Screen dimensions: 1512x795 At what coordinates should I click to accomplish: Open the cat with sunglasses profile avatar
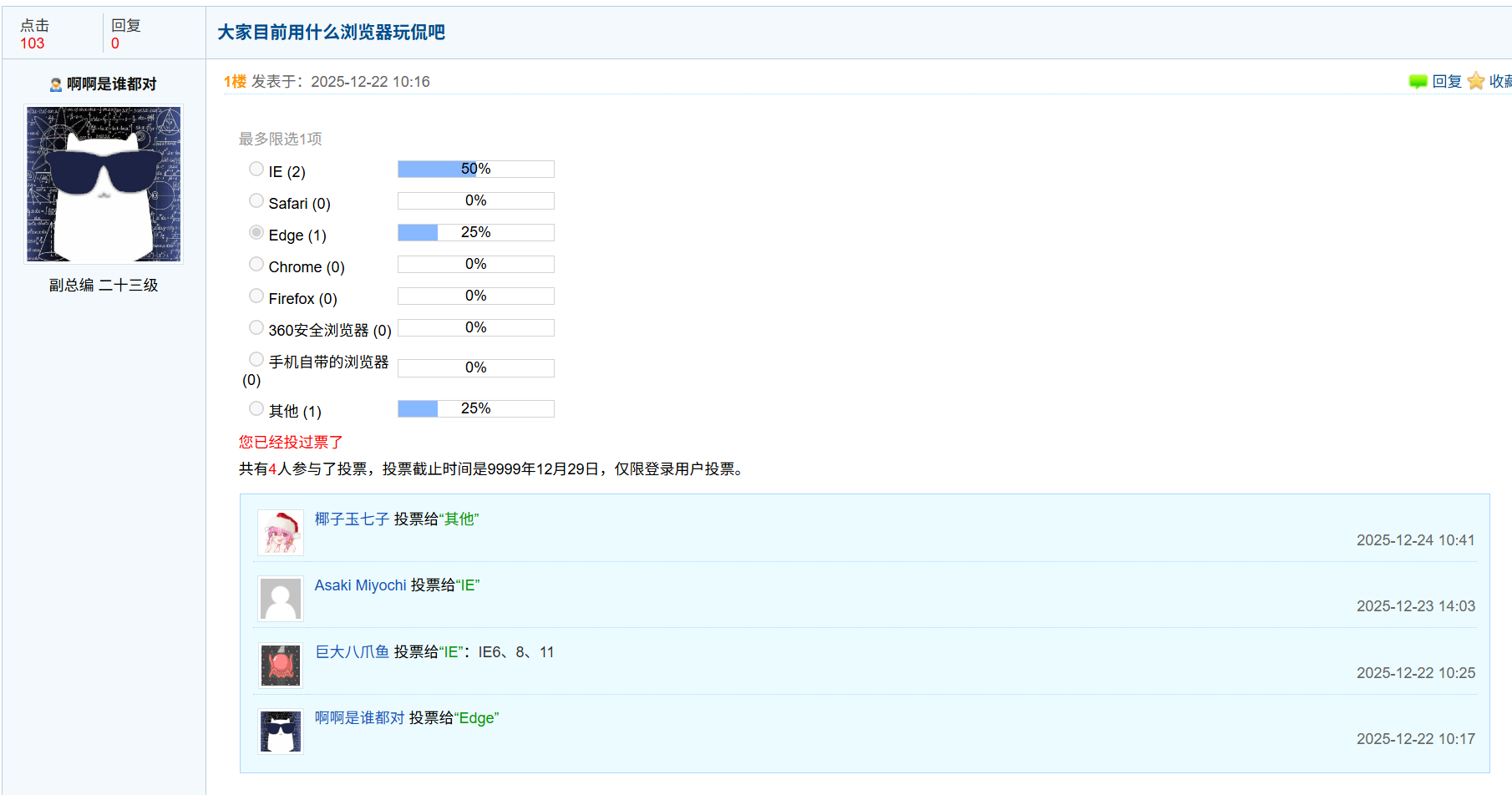(x=104, y=185)
